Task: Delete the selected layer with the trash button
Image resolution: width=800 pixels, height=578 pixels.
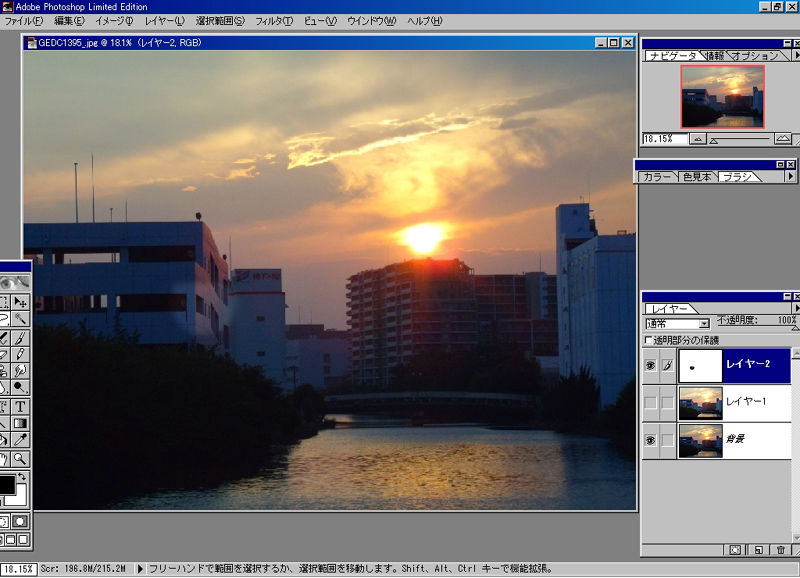Action: (x=781, y=549)
